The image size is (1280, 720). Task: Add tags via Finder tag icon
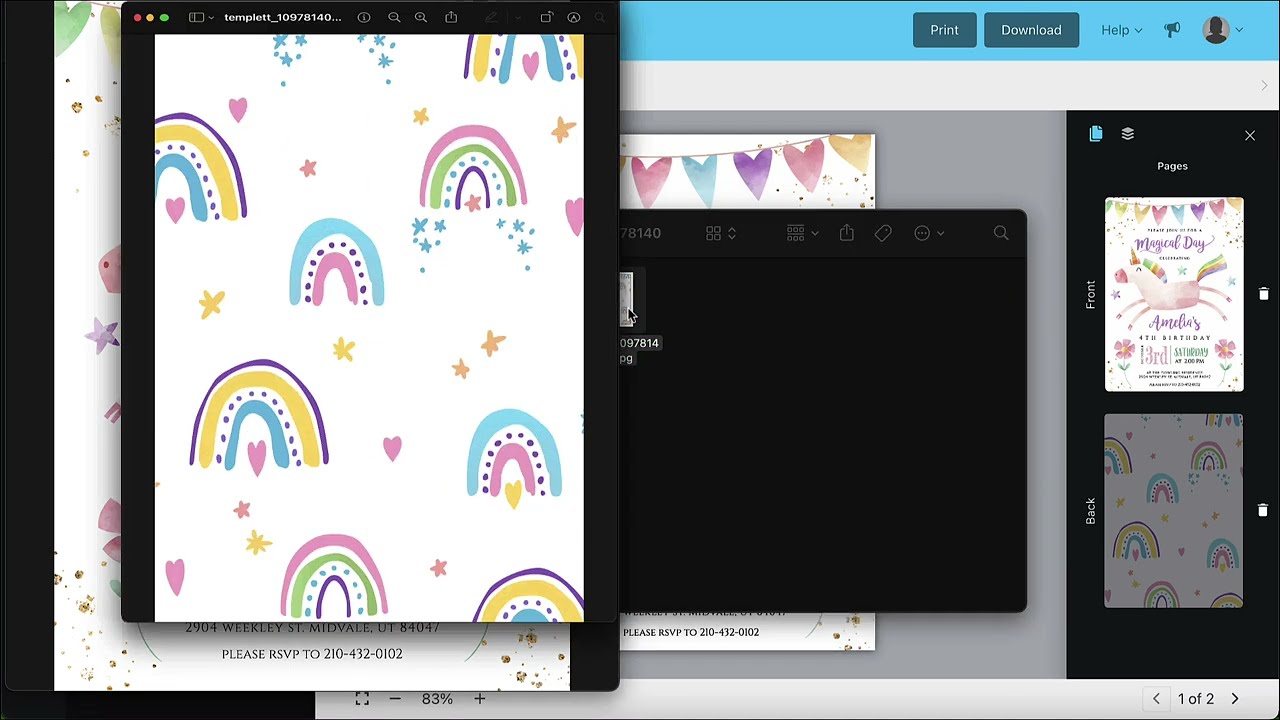click(883, 233)
